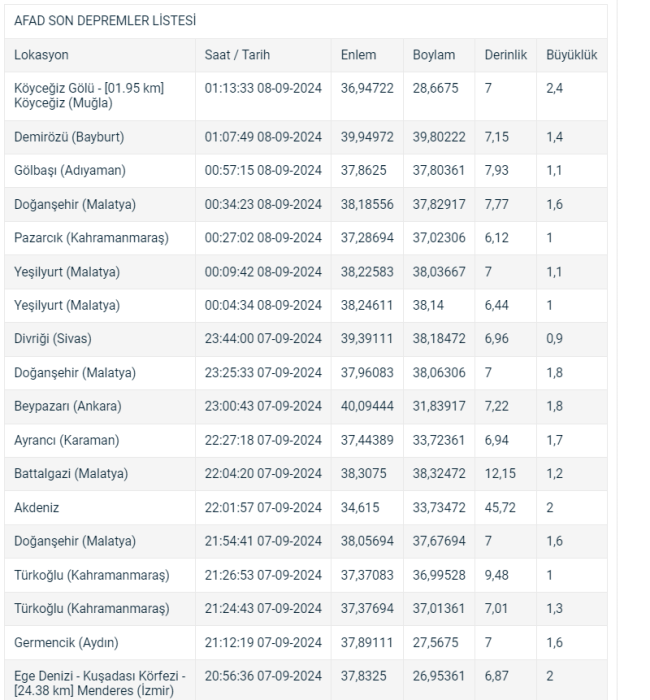Click depth value 7,15
This screenshot has height=700, width=650.
coord(496,137)
